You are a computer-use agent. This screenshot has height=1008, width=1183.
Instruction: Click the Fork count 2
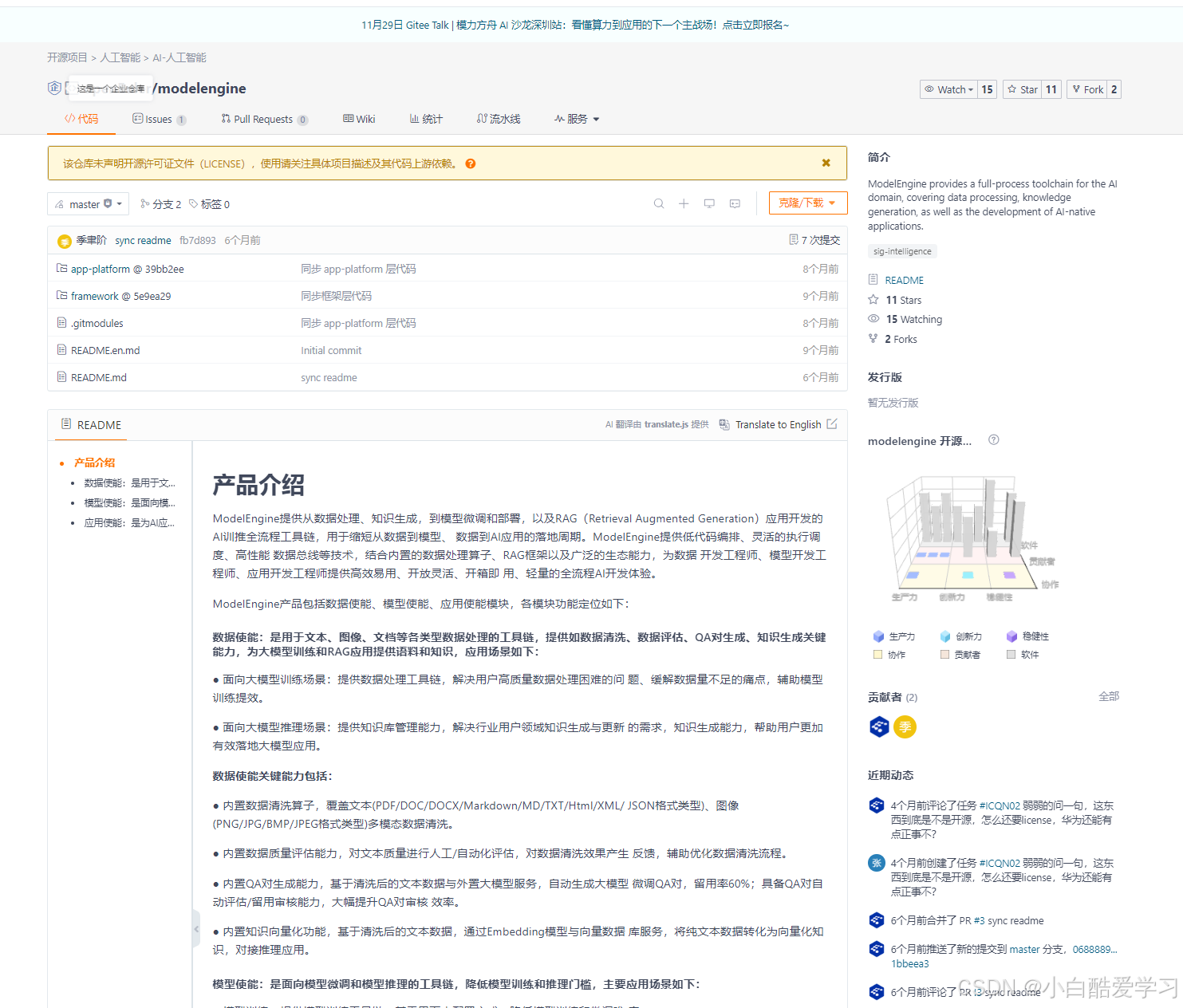click(1114, 89)
